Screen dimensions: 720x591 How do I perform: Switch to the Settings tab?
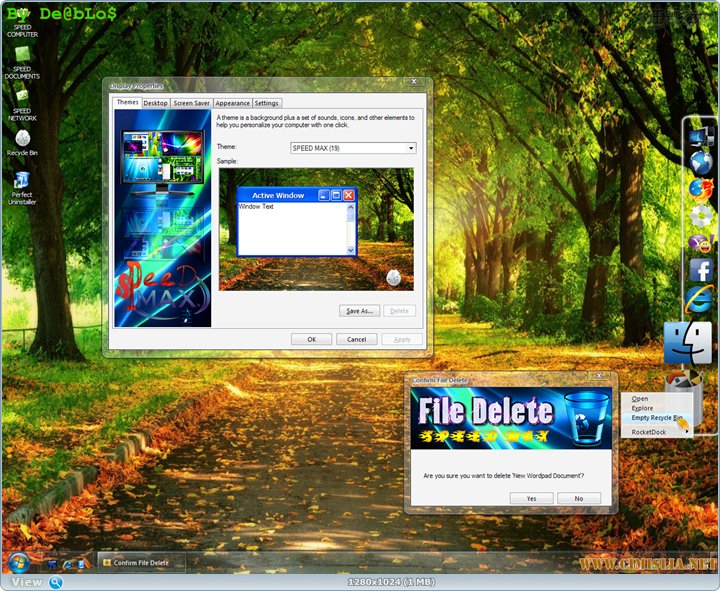[x=266, y=103]
